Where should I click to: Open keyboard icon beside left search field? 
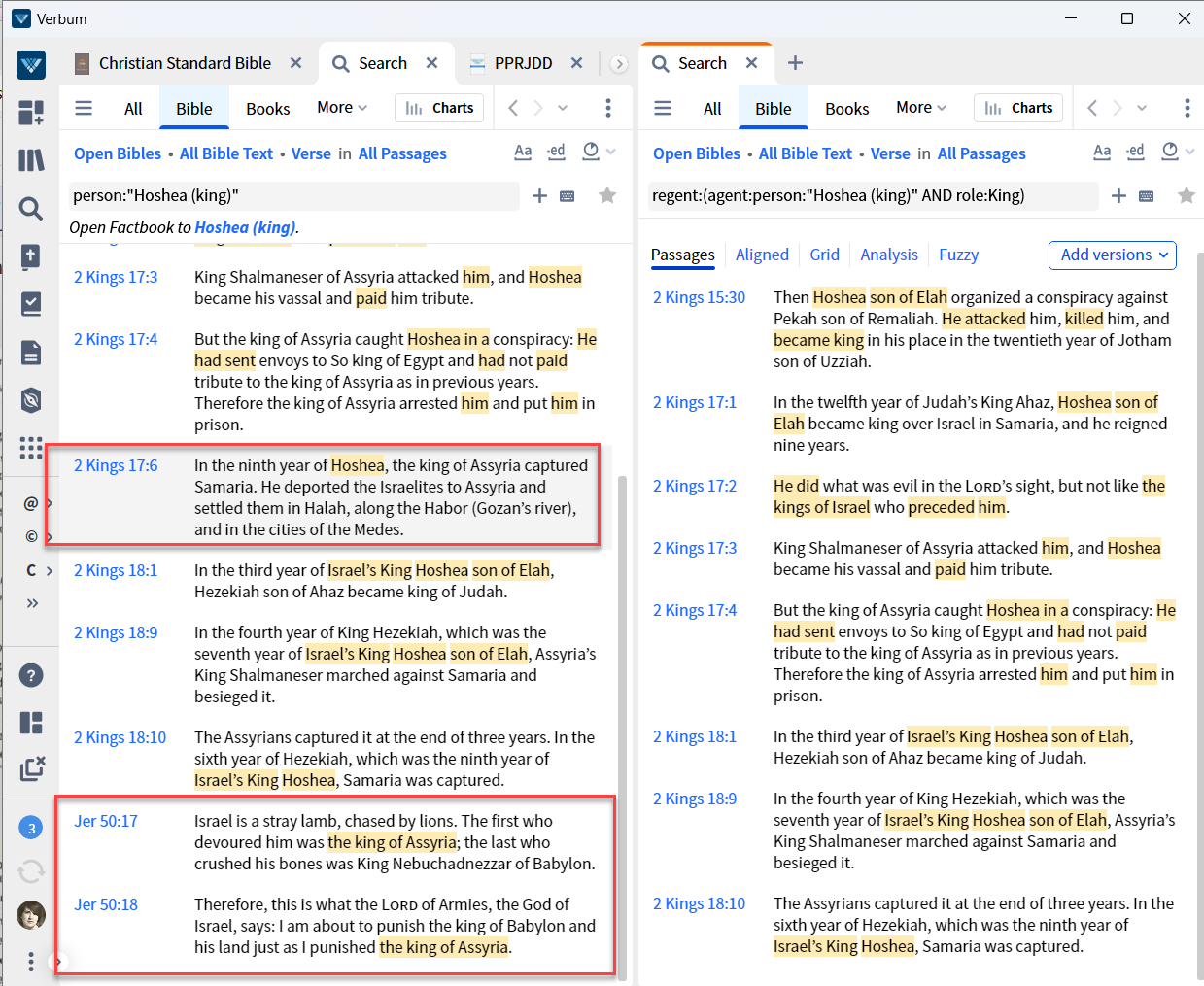[x=568, y=196]
